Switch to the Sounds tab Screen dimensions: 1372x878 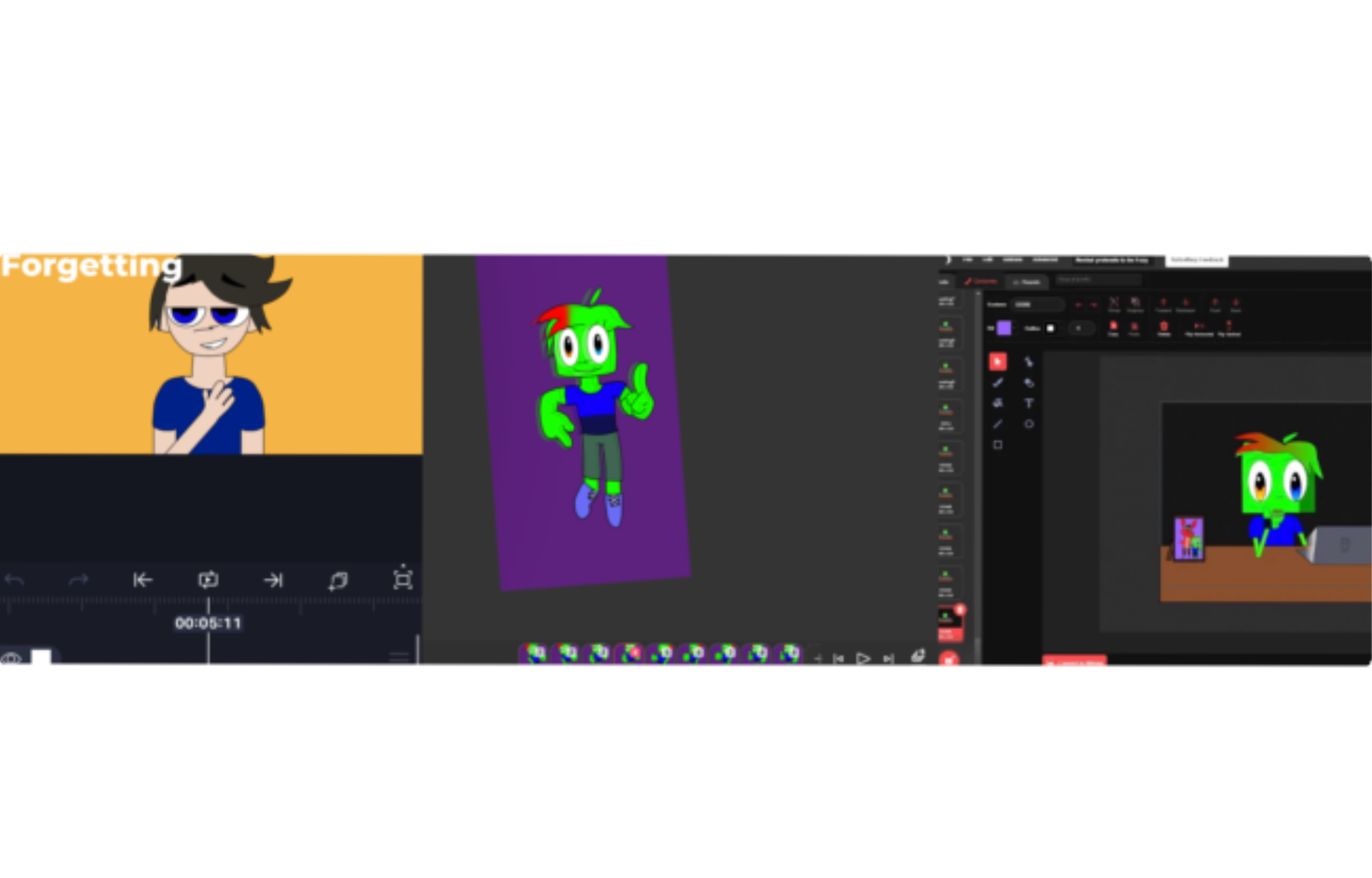tap(1027, 282)
